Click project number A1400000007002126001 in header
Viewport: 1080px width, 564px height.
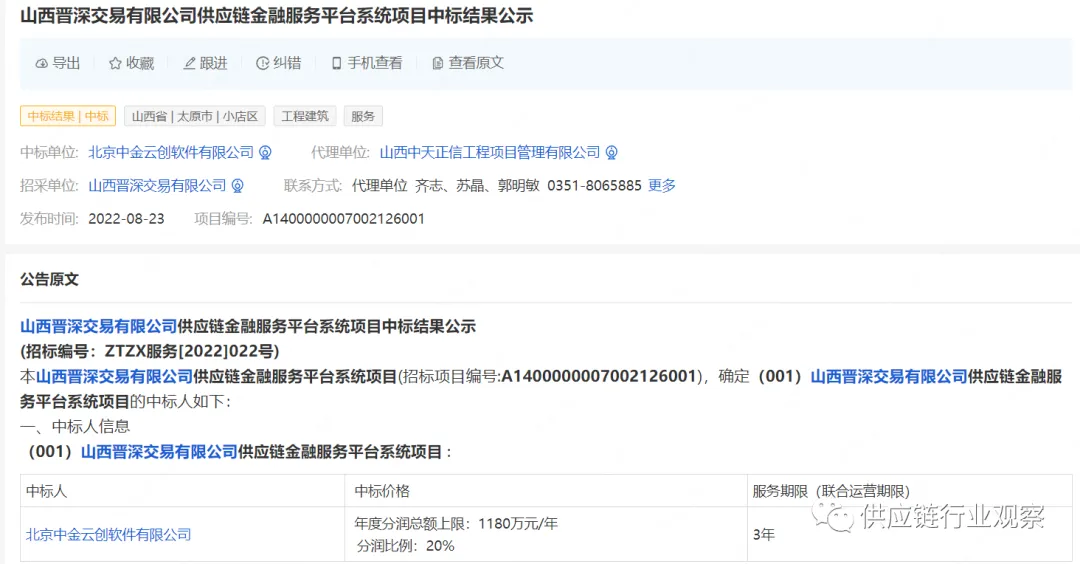point(344,219)
